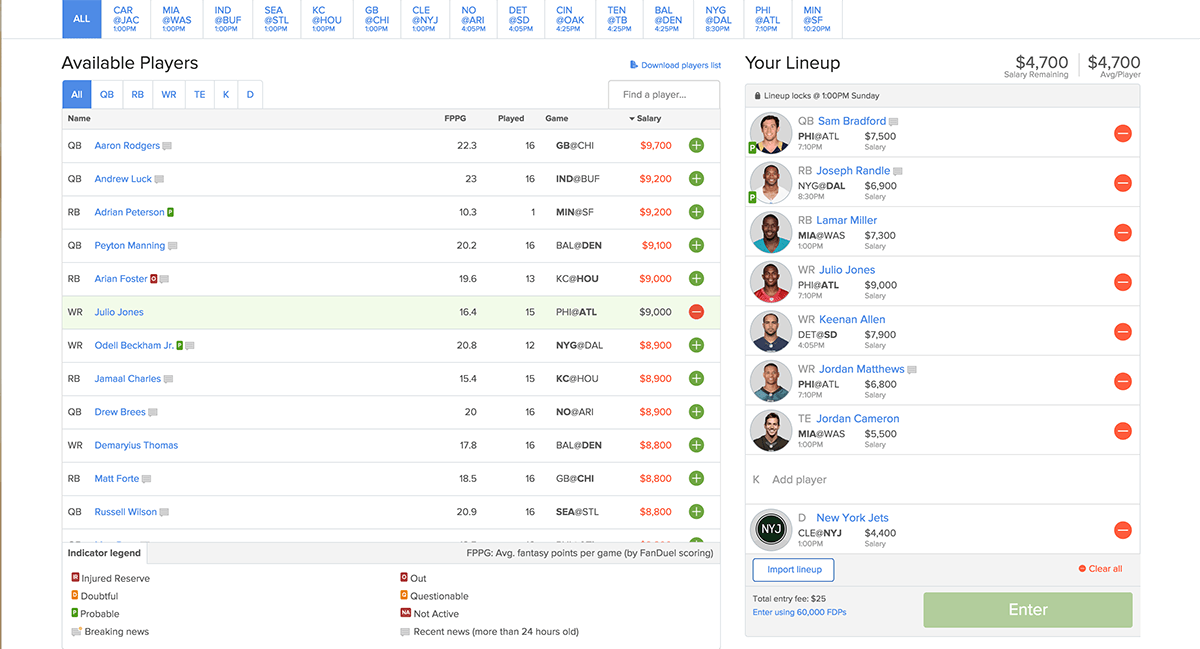Click the Find a player search box
1200x649 pixels.
click(664, 94)
